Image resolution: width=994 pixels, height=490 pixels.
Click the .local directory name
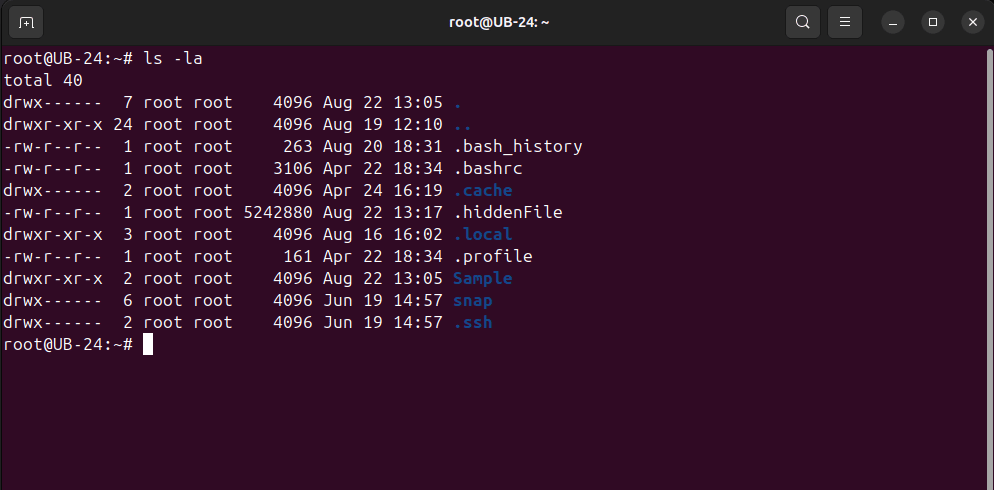[x=482, y=234]
